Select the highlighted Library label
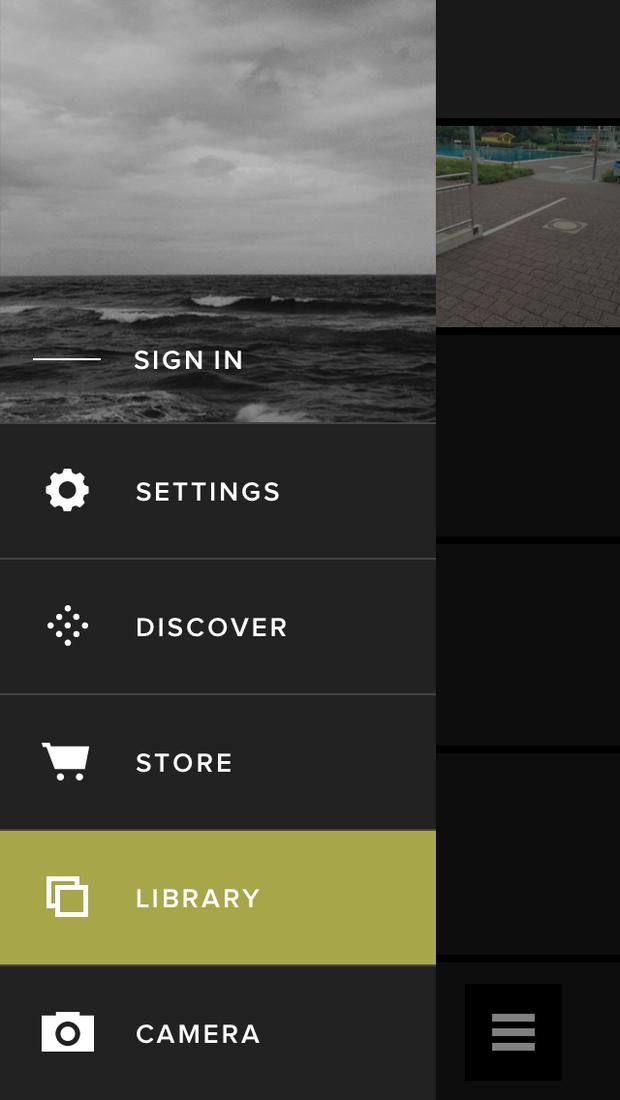Image resolution: width=620 pixels, height=1100 pixels. click(x=198, y=899)
